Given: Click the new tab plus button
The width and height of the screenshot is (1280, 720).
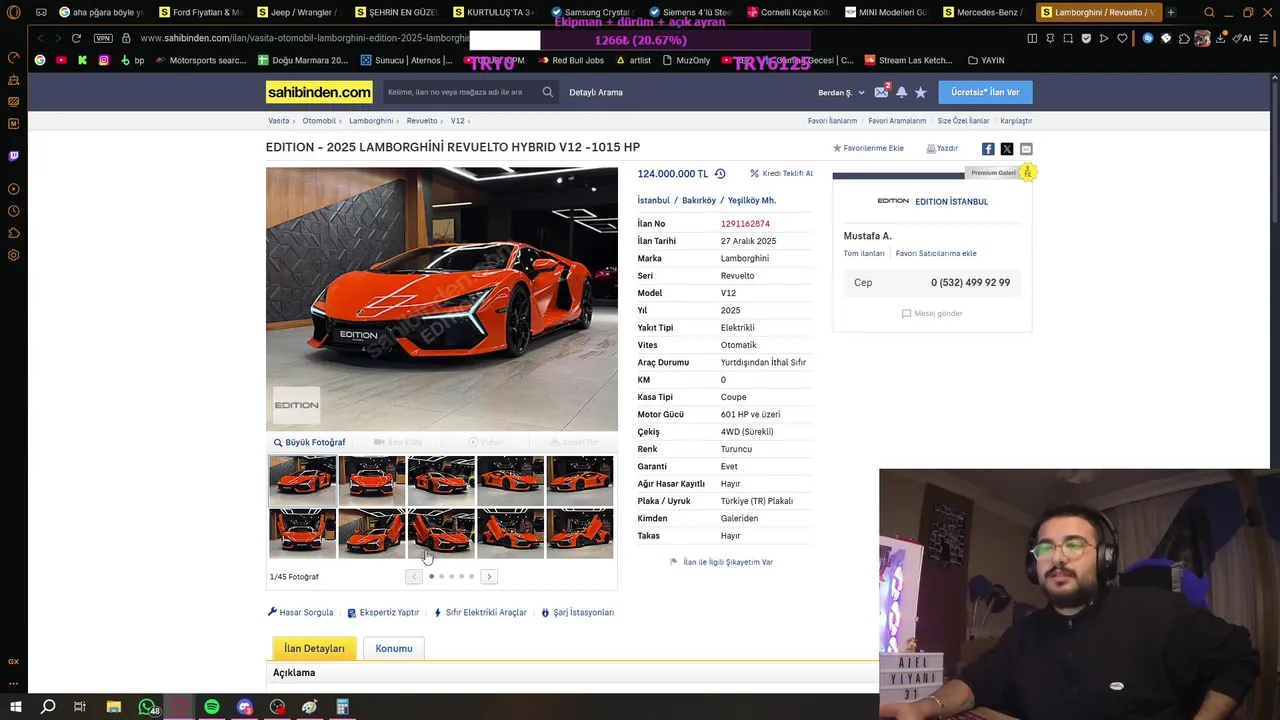Looking at the screenshot, I should click(x=1171, y=12).
